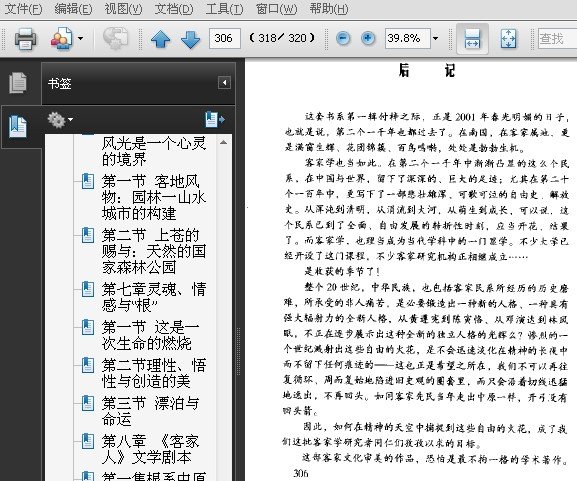Open bookmark 第二节理性、悟性与创造的美
The height and width of the screenshot is (481, 577).
tap(154, 373)
